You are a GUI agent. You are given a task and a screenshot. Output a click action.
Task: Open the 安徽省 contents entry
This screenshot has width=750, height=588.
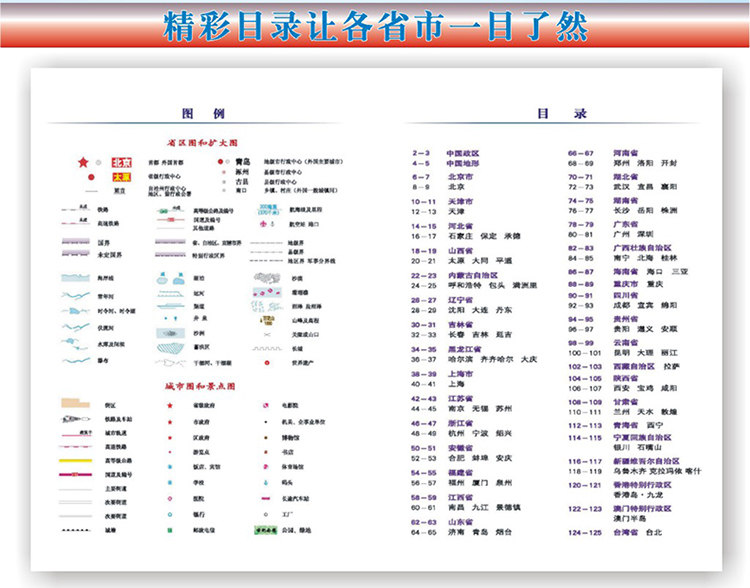tap(460, 448)
